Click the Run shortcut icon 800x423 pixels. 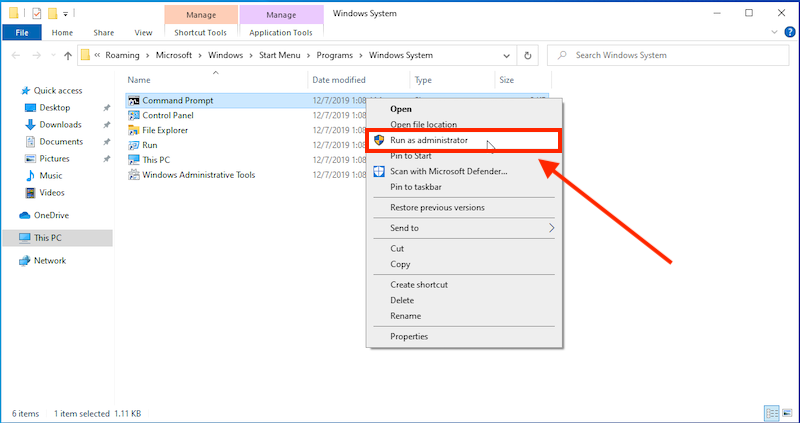(134, 145)
